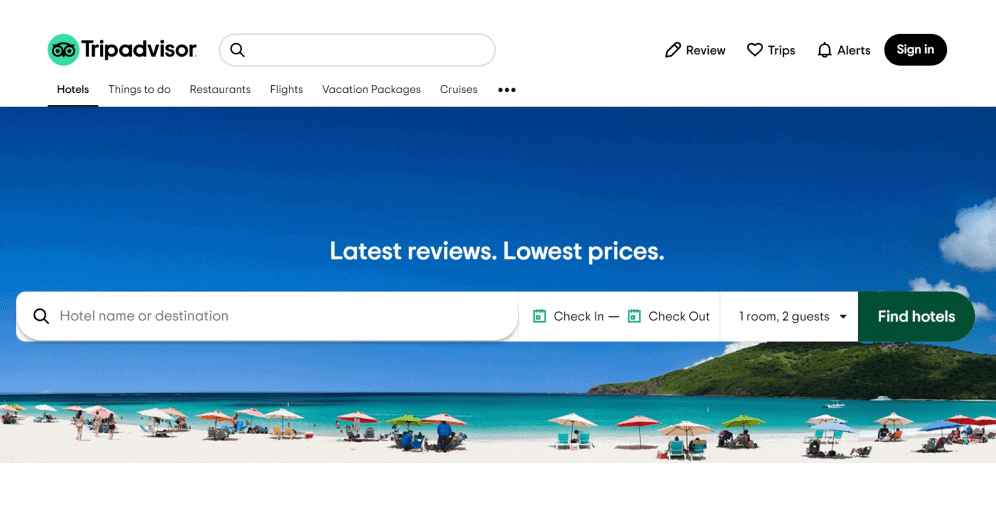The width and height of the screenshot is (996, 506).
Task: Click the rooms and guests dropdown arrow
Action: (843, 316)
